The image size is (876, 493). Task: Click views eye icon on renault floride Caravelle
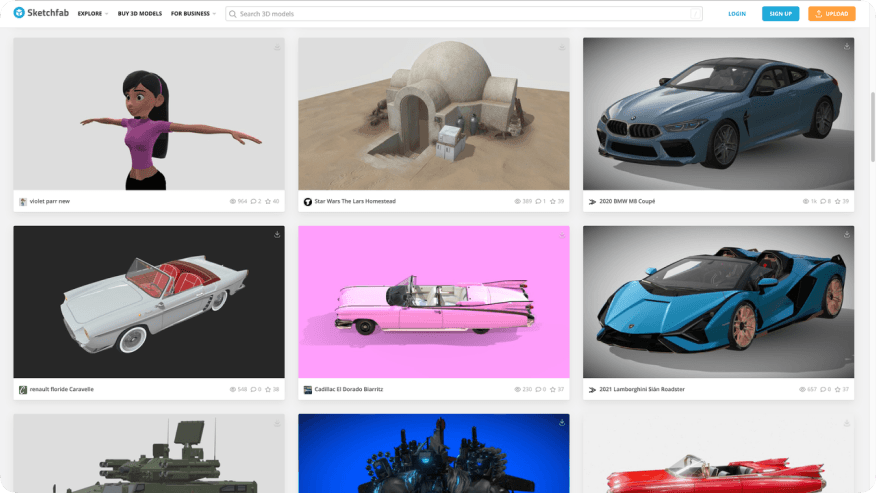(x=233, y=389)
